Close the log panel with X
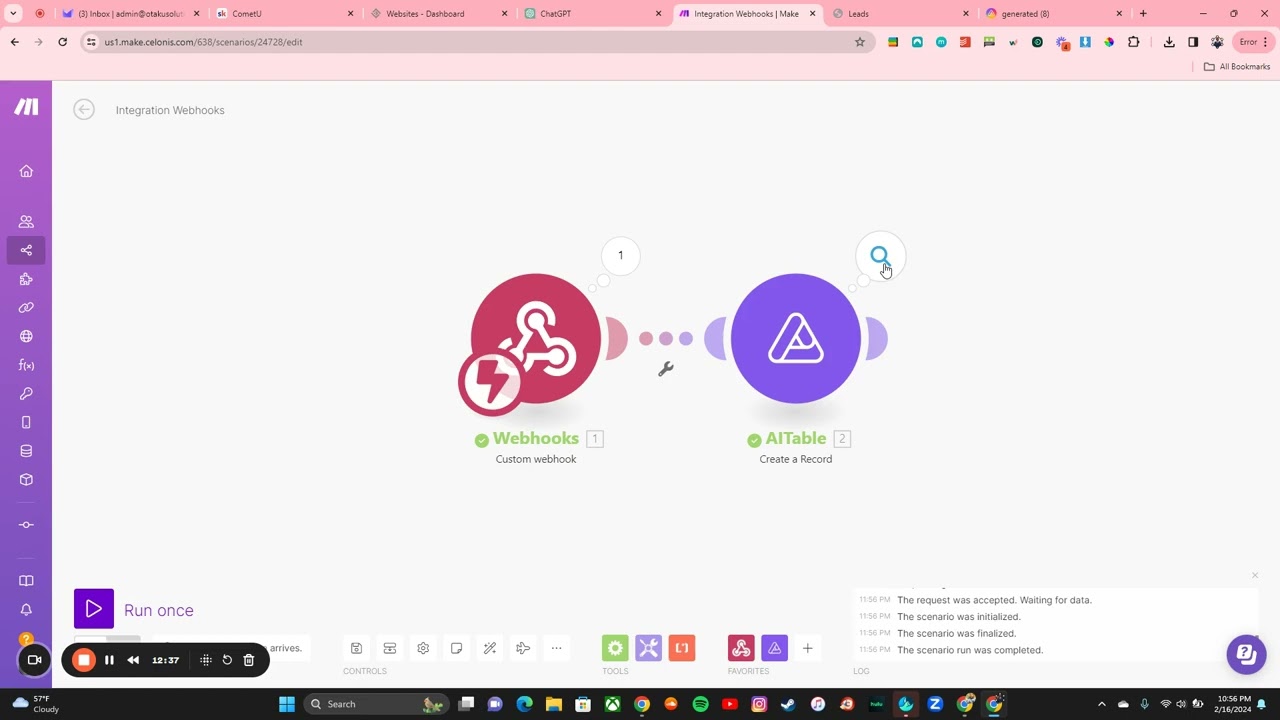The height and width of the screenshot is (720, 1280). pos(1255,575)
